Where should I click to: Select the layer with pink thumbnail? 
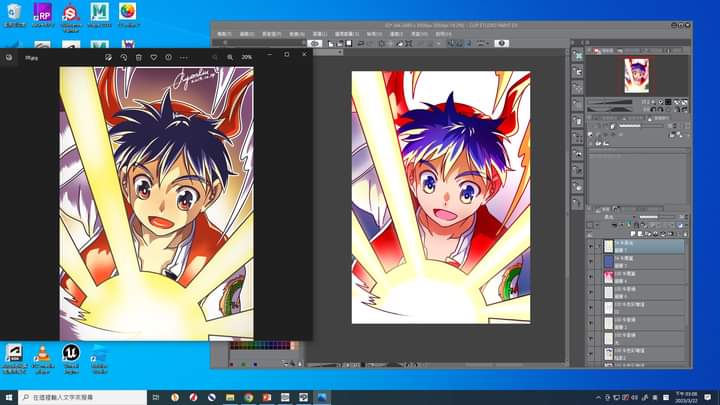point(645,277)
